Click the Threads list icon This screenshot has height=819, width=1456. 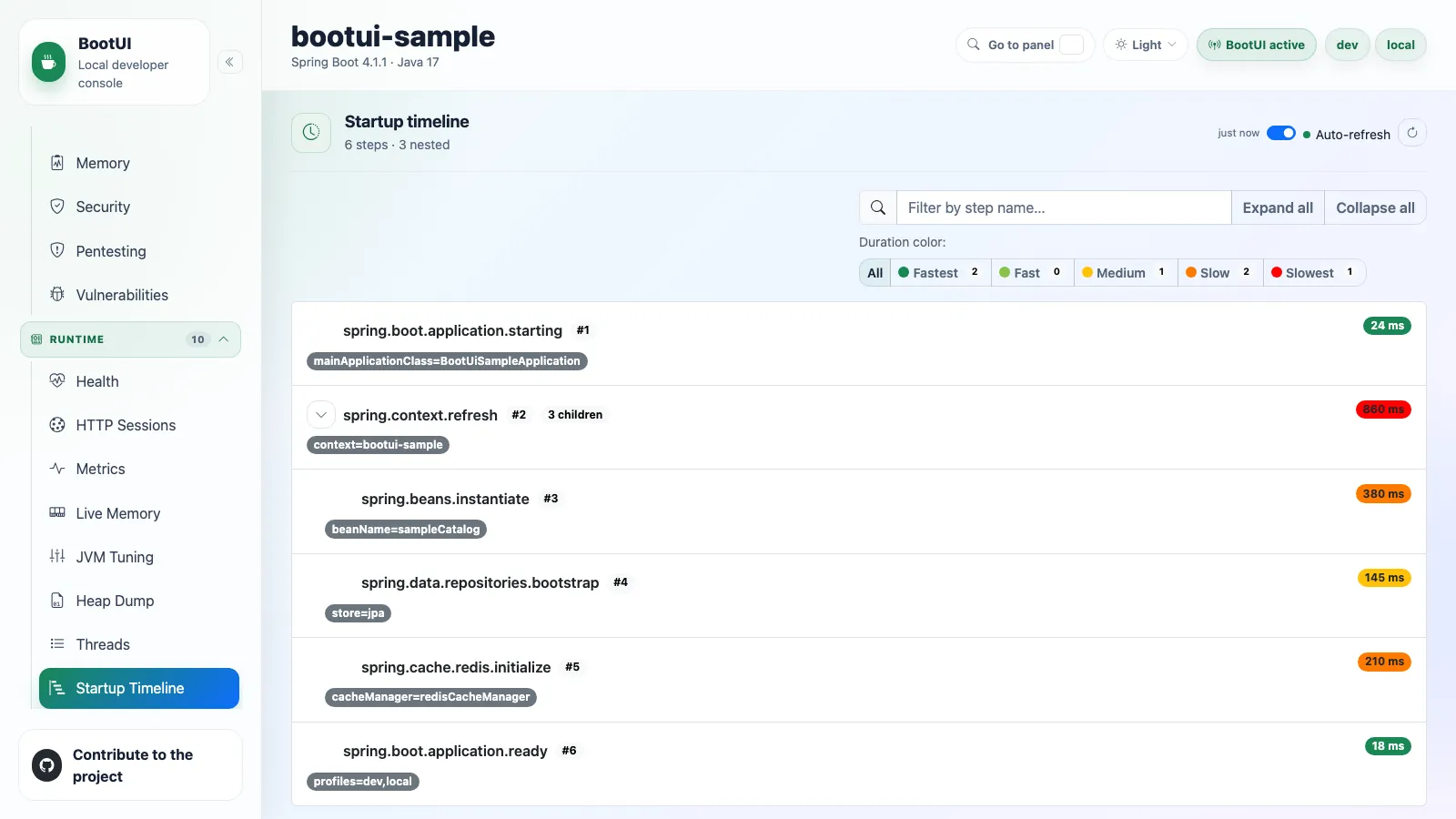[57, 643]
